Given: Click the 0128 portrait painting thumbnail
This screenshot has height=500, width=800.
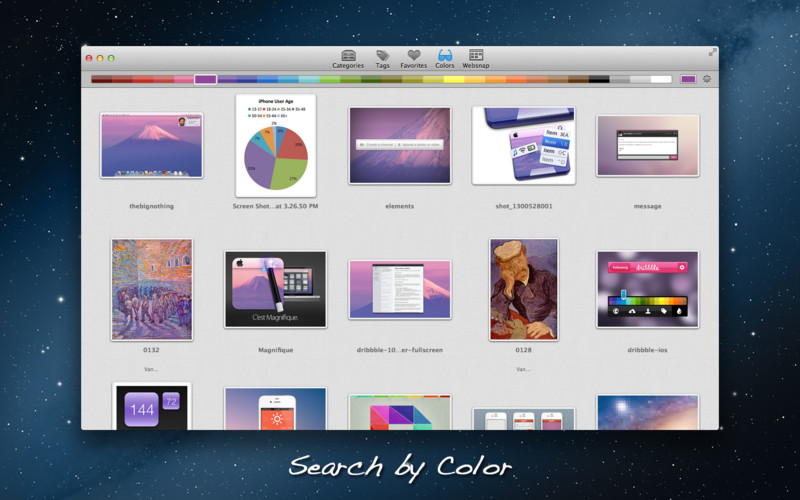Looking at the screenshot, I should click(x=523, y=289).
